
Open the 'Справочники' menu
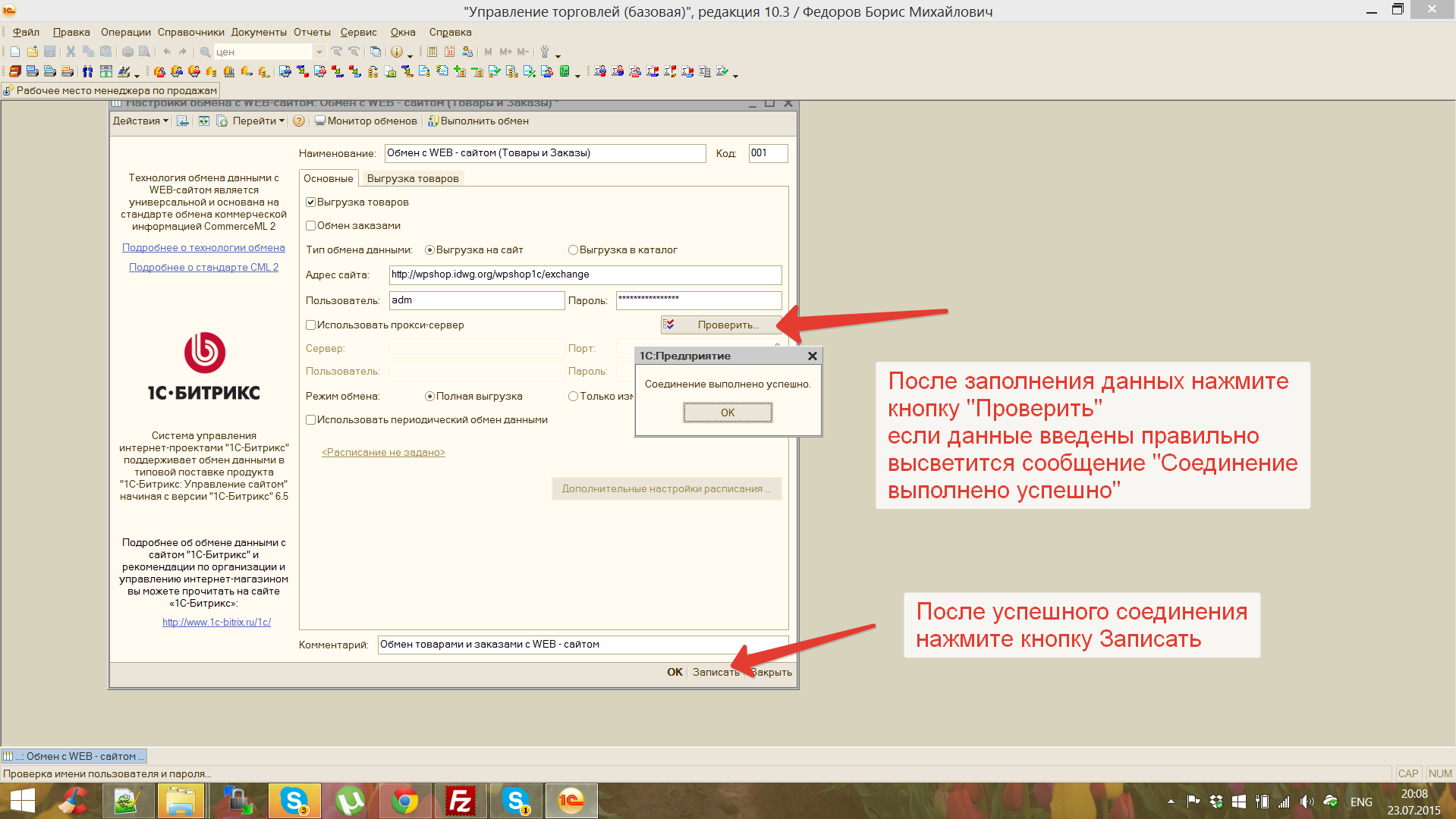click(x=191, y=32)
